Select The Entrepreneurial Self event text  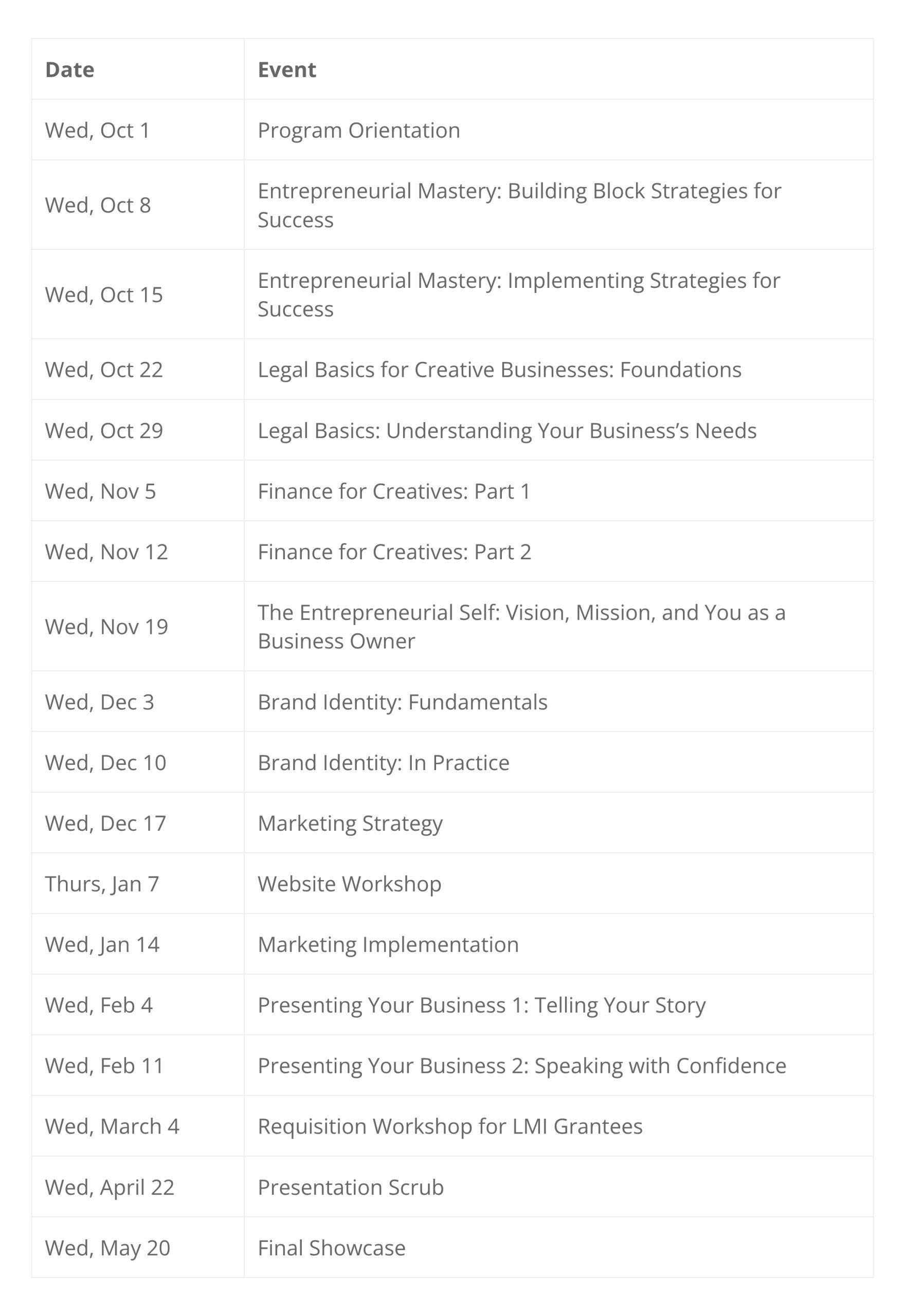pyautogui.click(x=521, y=627)
